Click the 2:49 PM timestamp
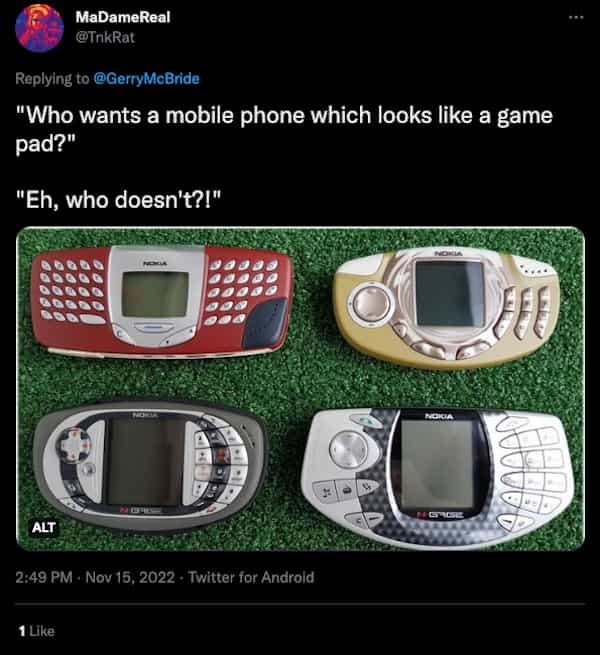This screenshot has height=655, width=600. point(44,577)
